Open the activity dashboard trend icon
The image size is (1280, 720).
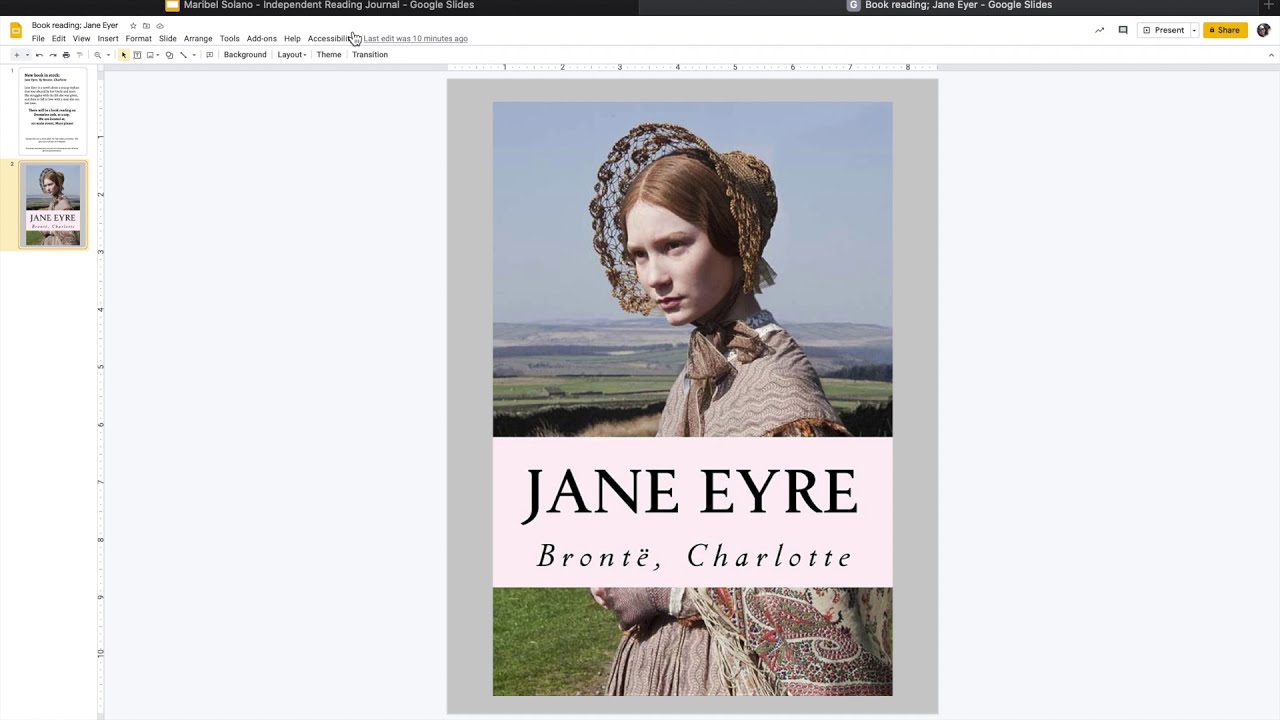1100,30
